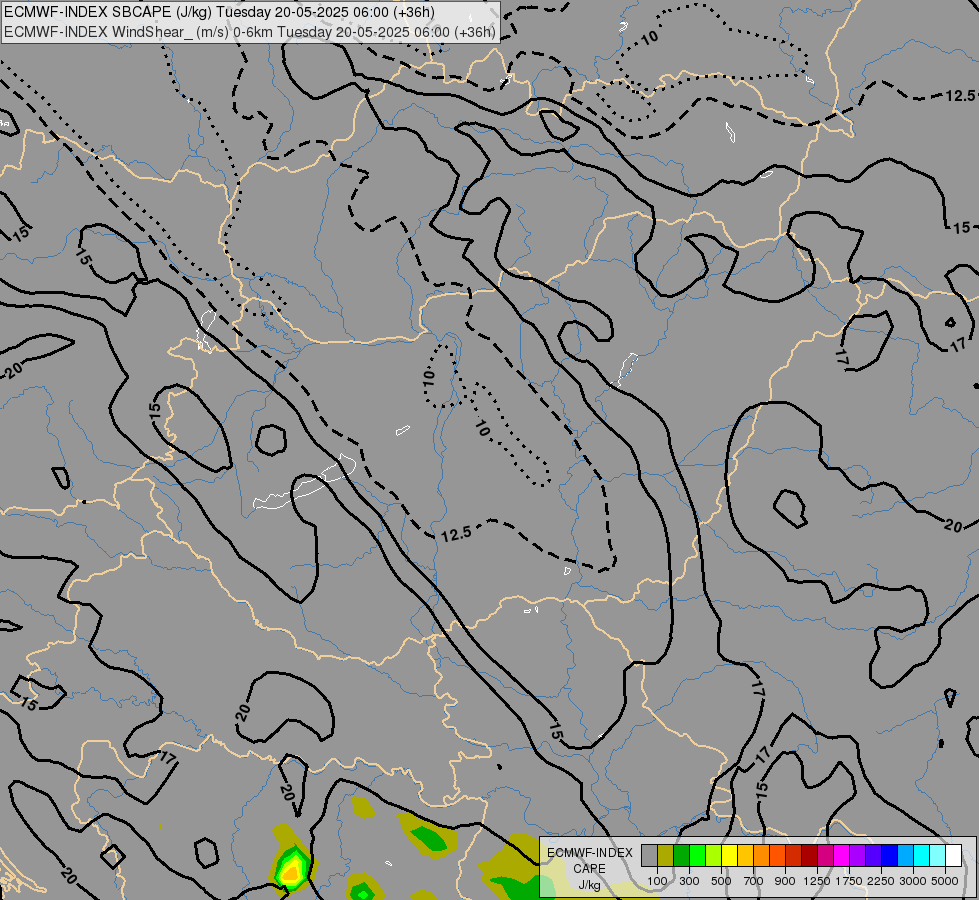Select the olive legend color swatch
This screenshot has width=979, height=900.
[666, 855]
